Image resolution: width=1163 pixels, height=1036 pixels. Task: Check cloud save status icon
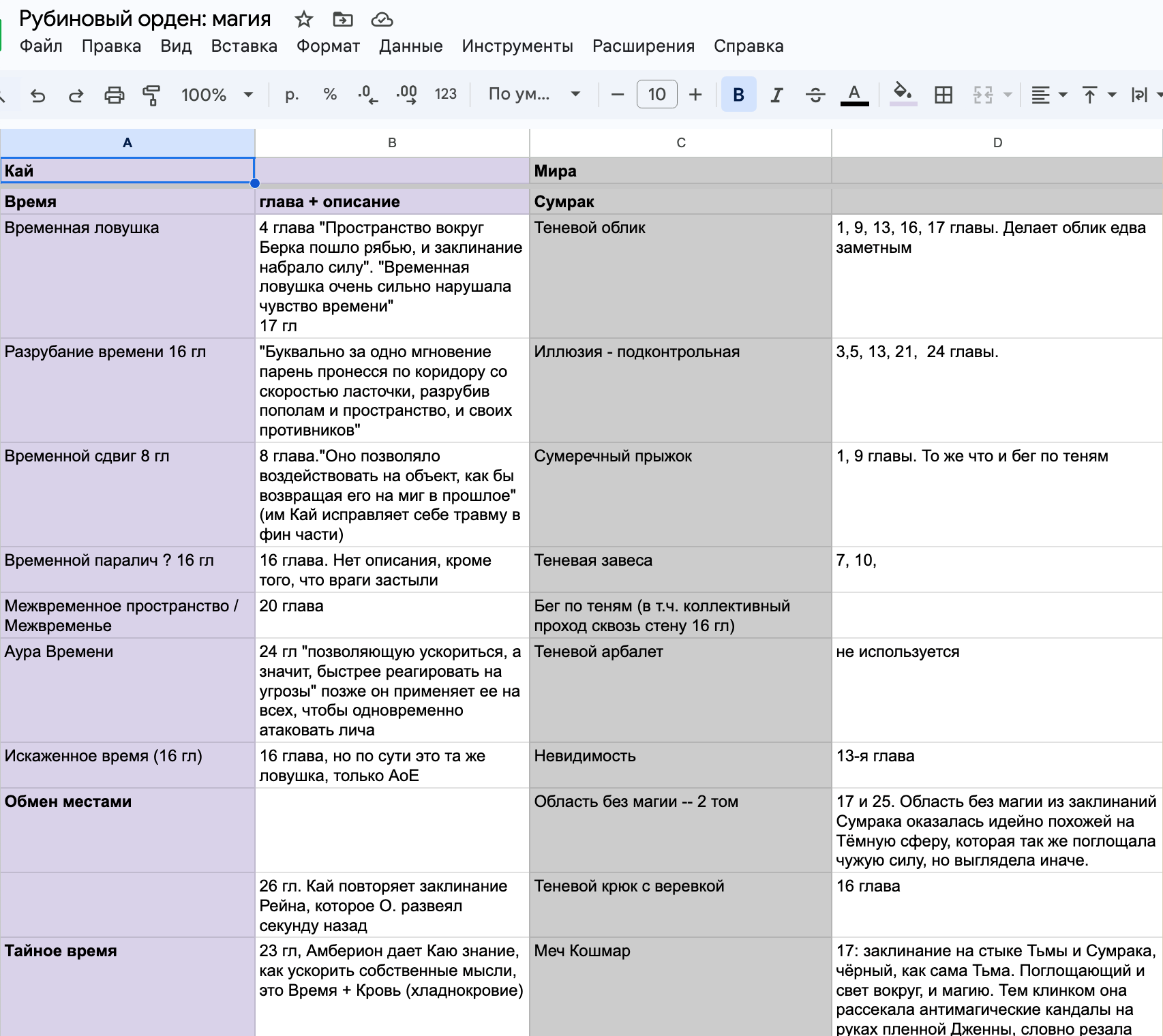[382, 20]
